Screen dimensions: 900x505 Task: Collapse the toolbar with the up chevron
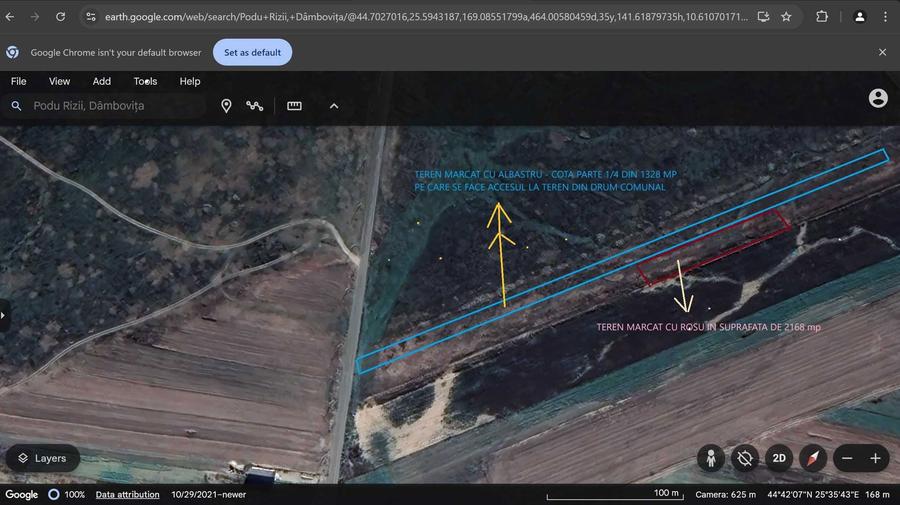(334, 106)
